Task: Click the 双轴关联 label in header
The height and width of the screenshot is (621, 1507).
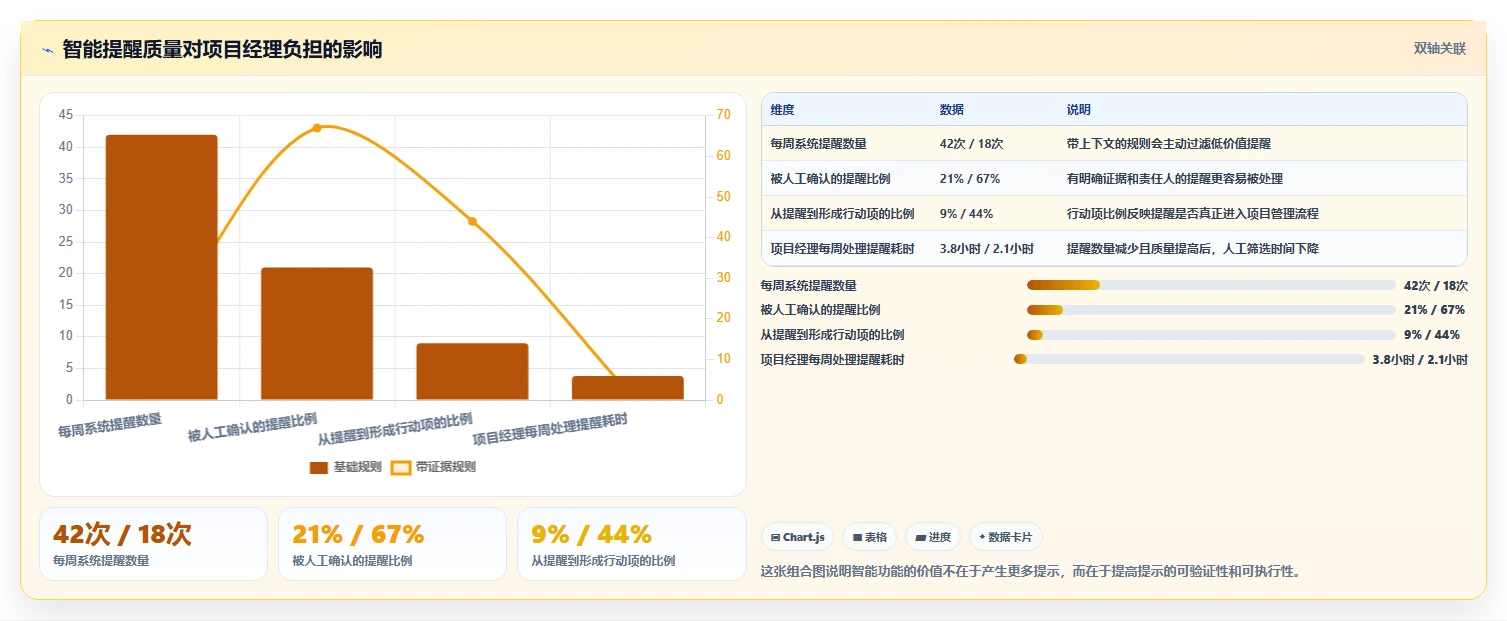Action: point(1439,49)
